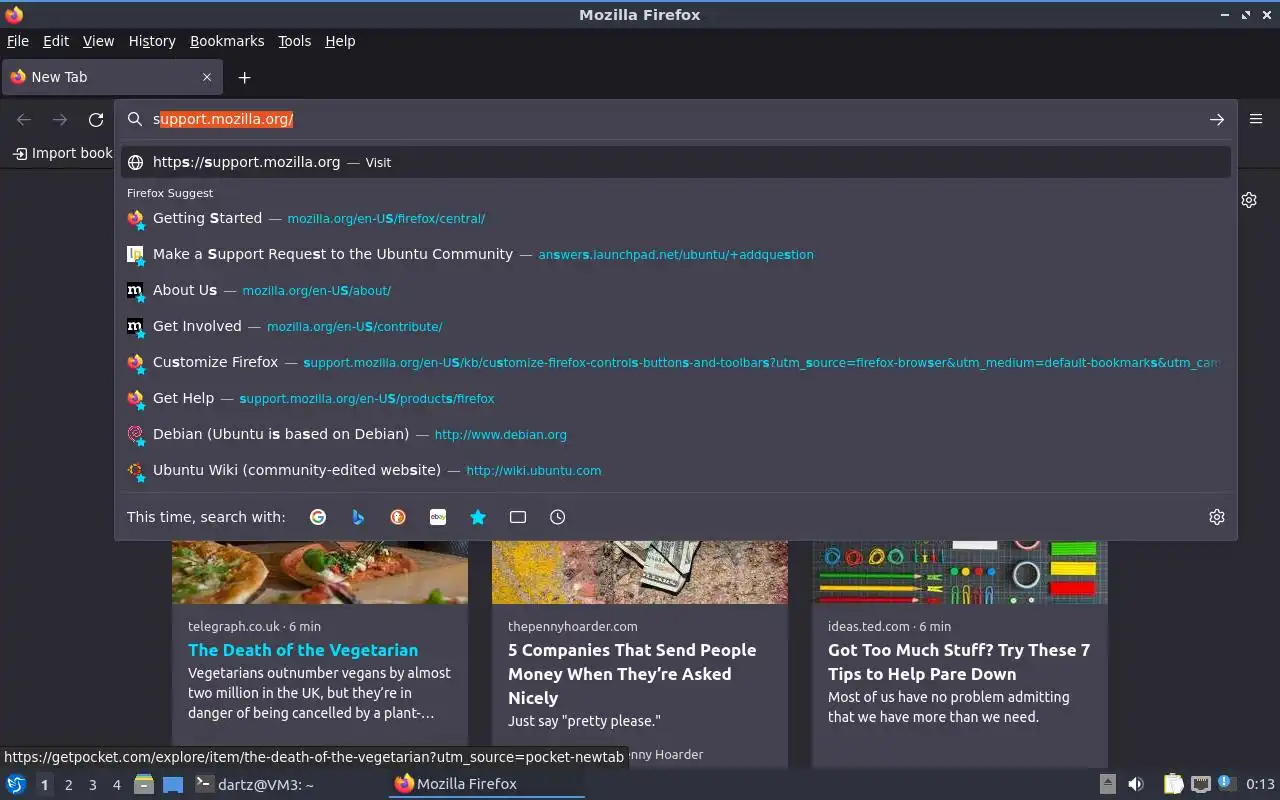Click the forward navigation arrow
The image size is (1280, 800).
[x=60, y=119]
